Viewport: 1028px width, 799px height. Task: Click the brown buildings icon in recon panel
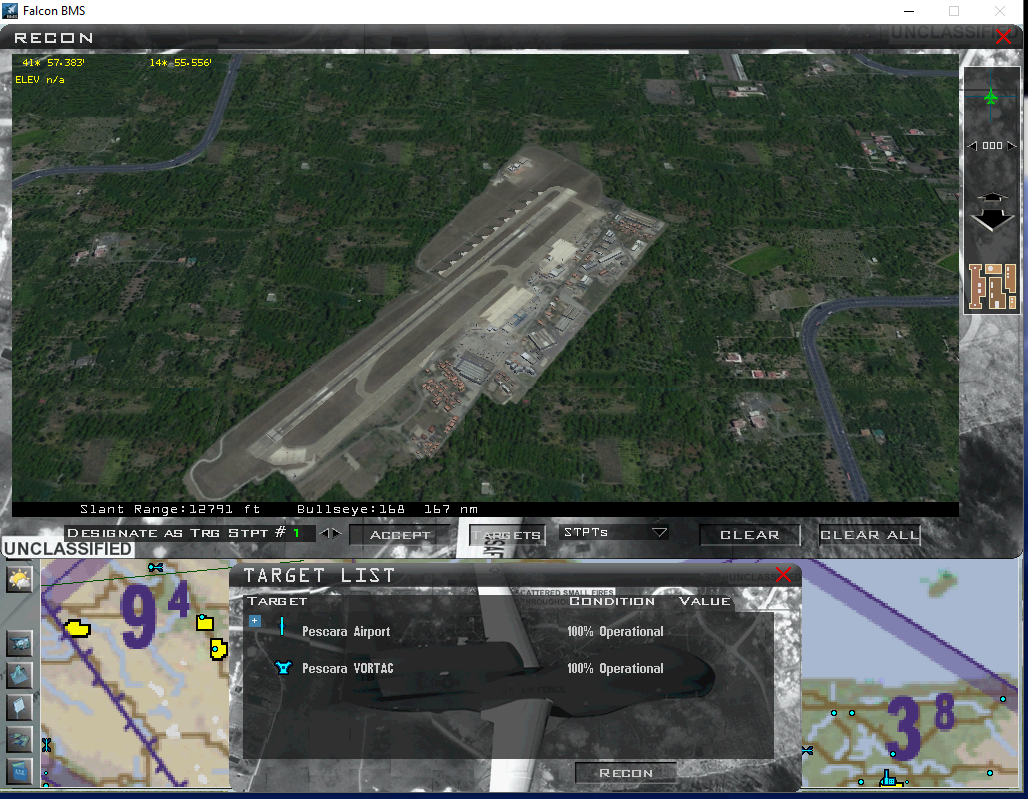click(x=993, y=286)
